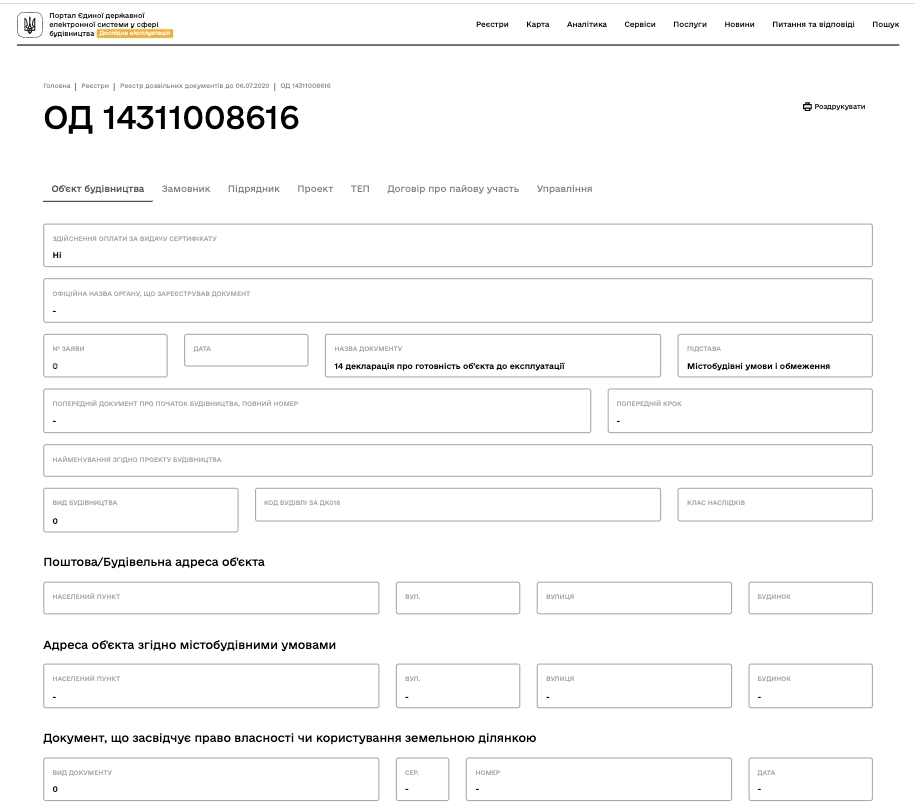Click the portal title text in header
This screenshot has height=810, width=915.
tap(104, 25)
